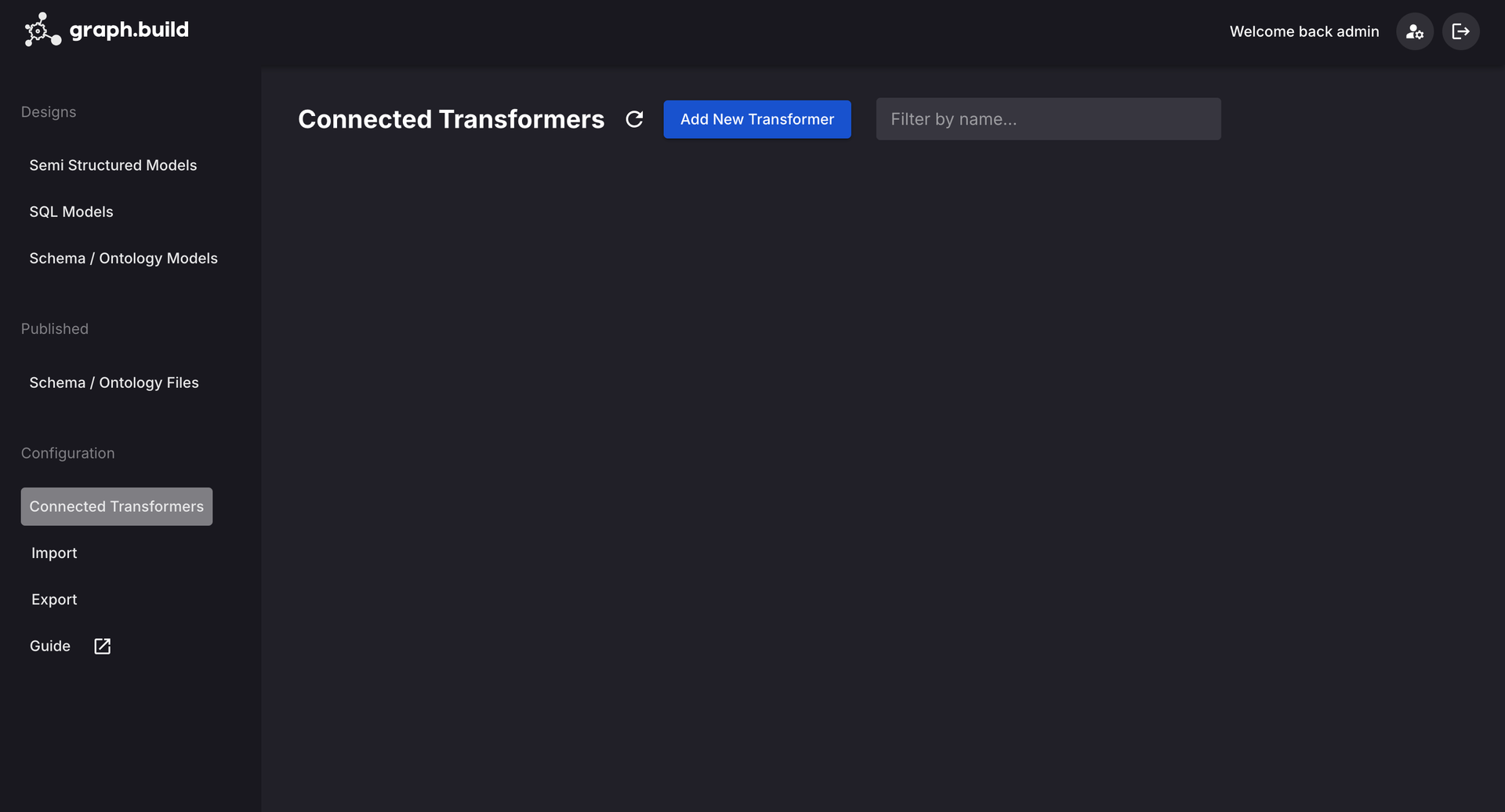Click the logout icon

(x=1460, y=31)
